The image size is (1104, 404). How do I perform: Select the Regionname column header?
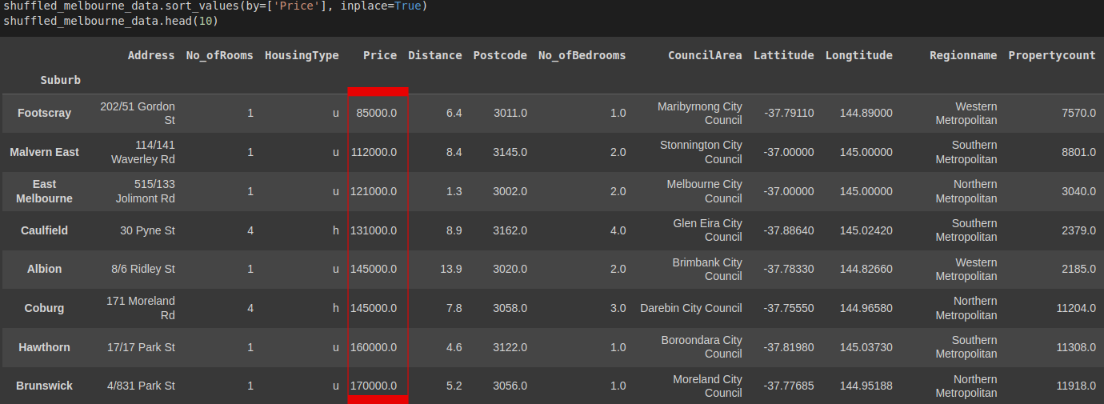963,55
